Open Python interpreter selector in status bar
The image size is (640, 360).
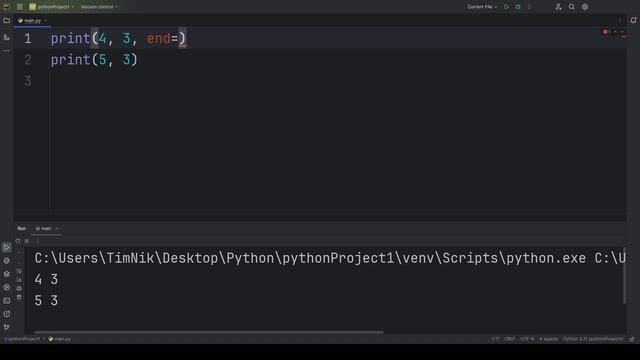tap(593, 339)
